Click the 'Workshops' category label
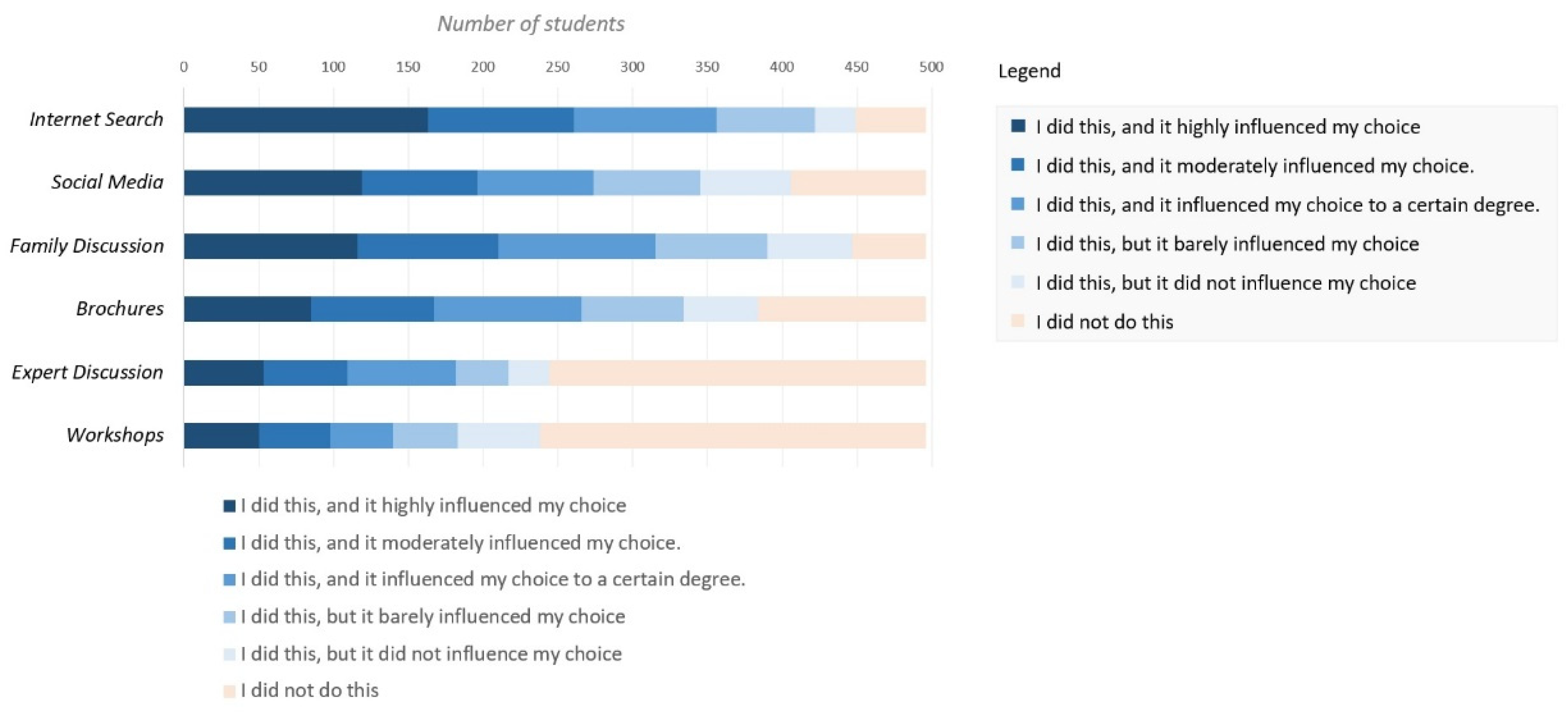Screen dimensions: 1568x715 [115, 435]
